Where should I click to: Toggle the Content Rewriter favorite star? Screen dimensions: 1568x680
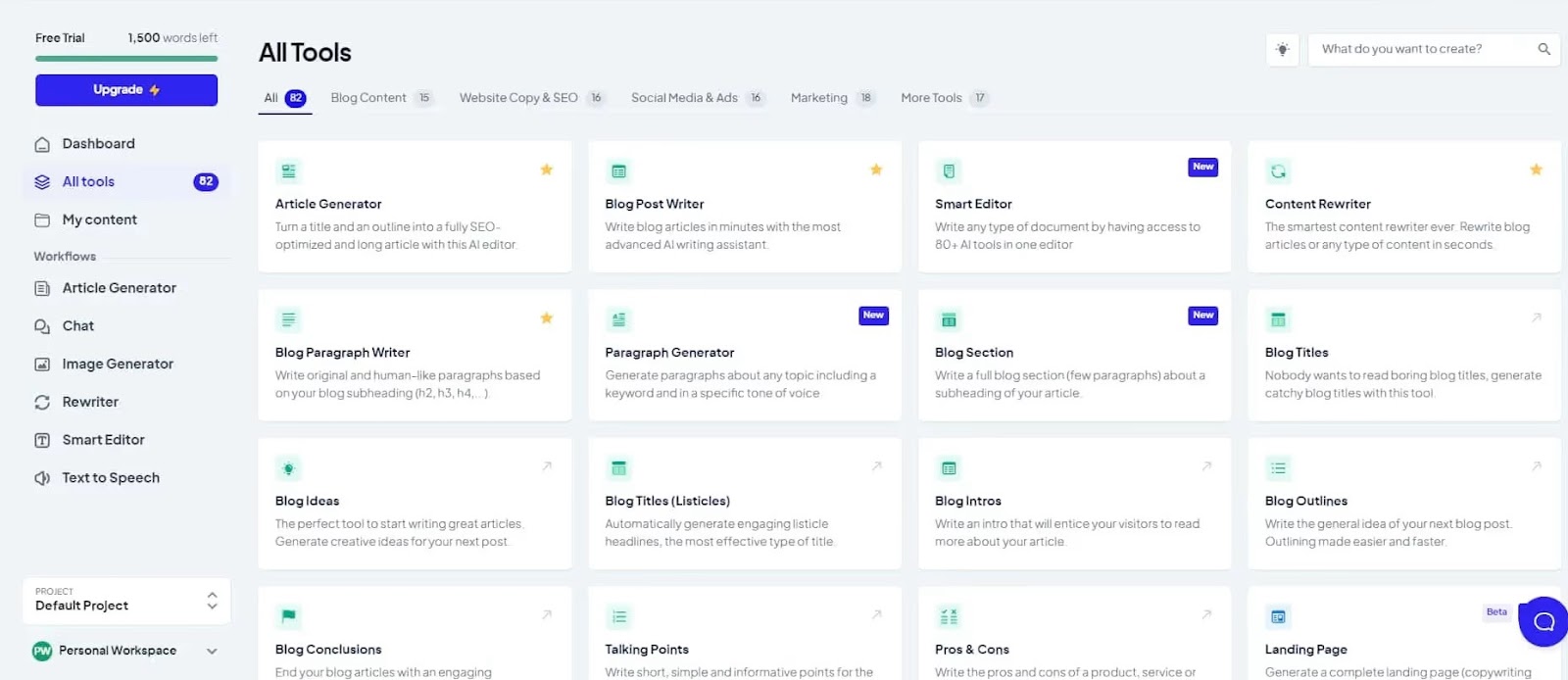(1536, 170)
